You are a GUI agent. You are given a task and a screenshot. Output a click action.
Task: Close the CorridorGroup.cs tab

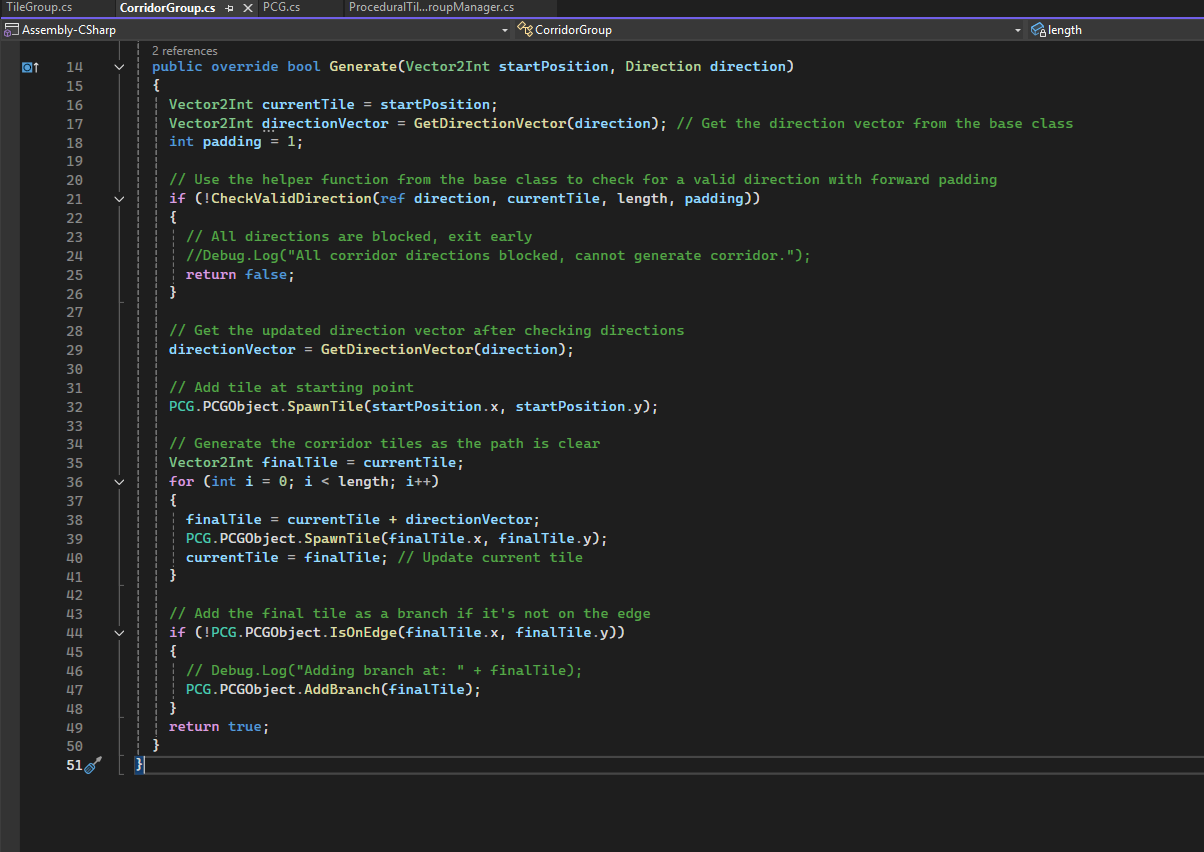[x=247, y=8]
